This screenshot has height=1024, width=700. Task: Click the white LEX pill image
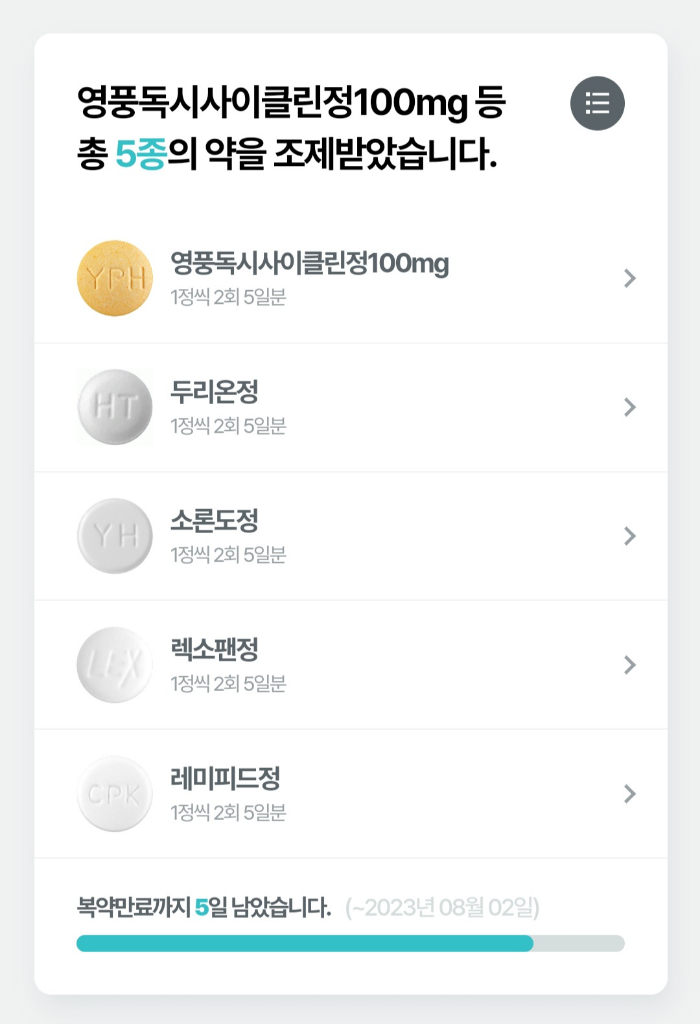tap(115, 665)
